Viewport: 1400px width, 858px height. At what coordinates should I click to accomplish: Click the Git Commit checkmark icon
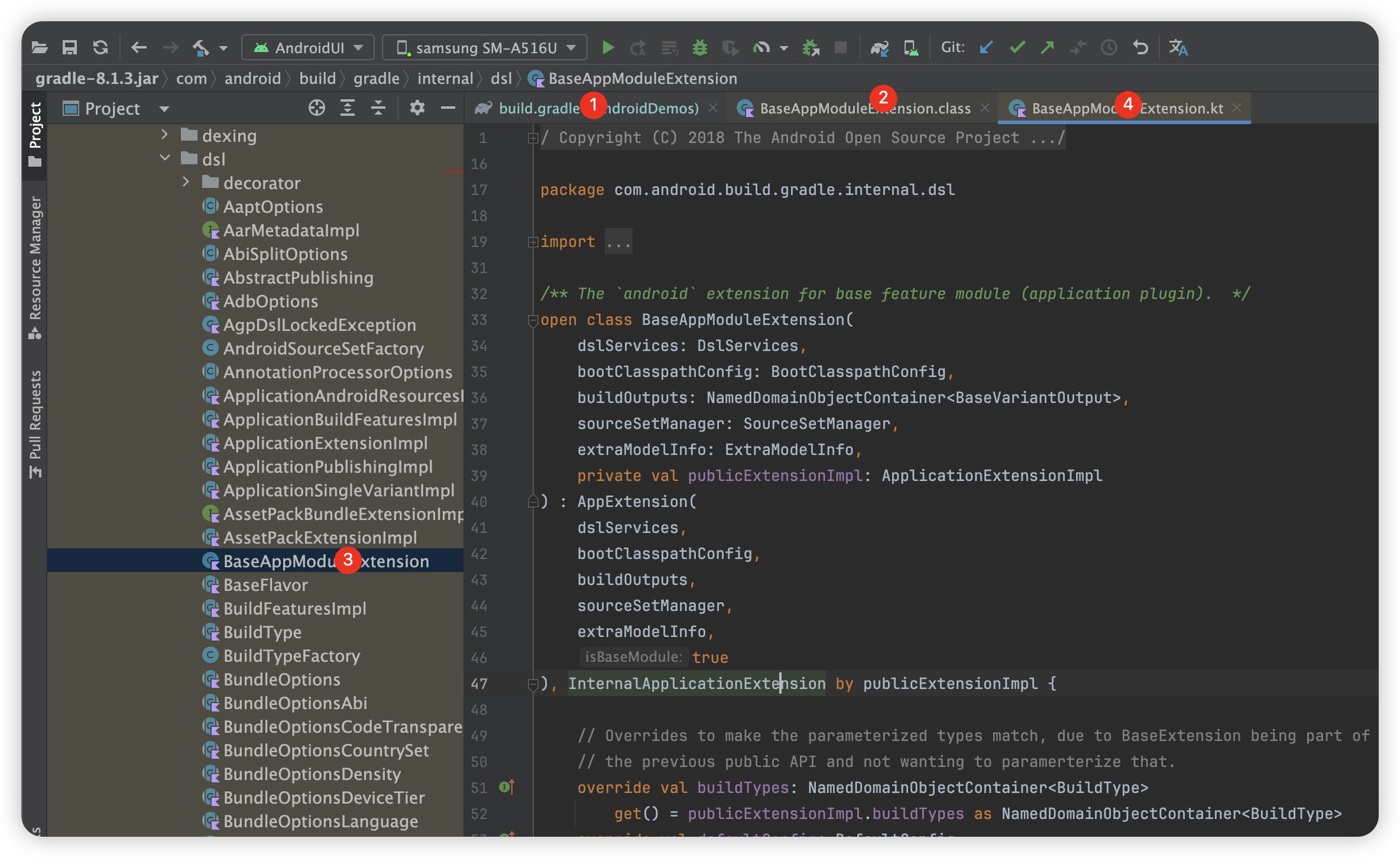pos(1017,47)
